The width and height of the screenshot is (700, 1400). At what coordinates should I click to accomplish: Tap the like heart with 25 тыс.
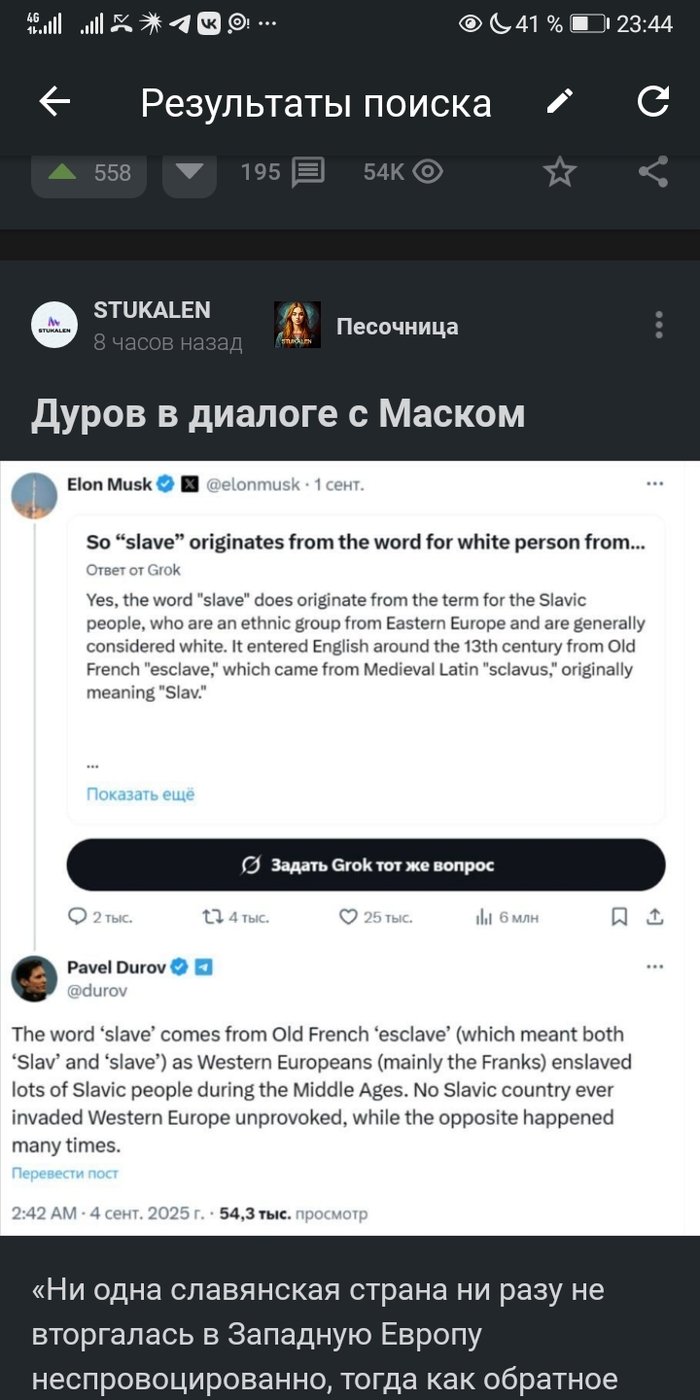[x=349, y=917]
